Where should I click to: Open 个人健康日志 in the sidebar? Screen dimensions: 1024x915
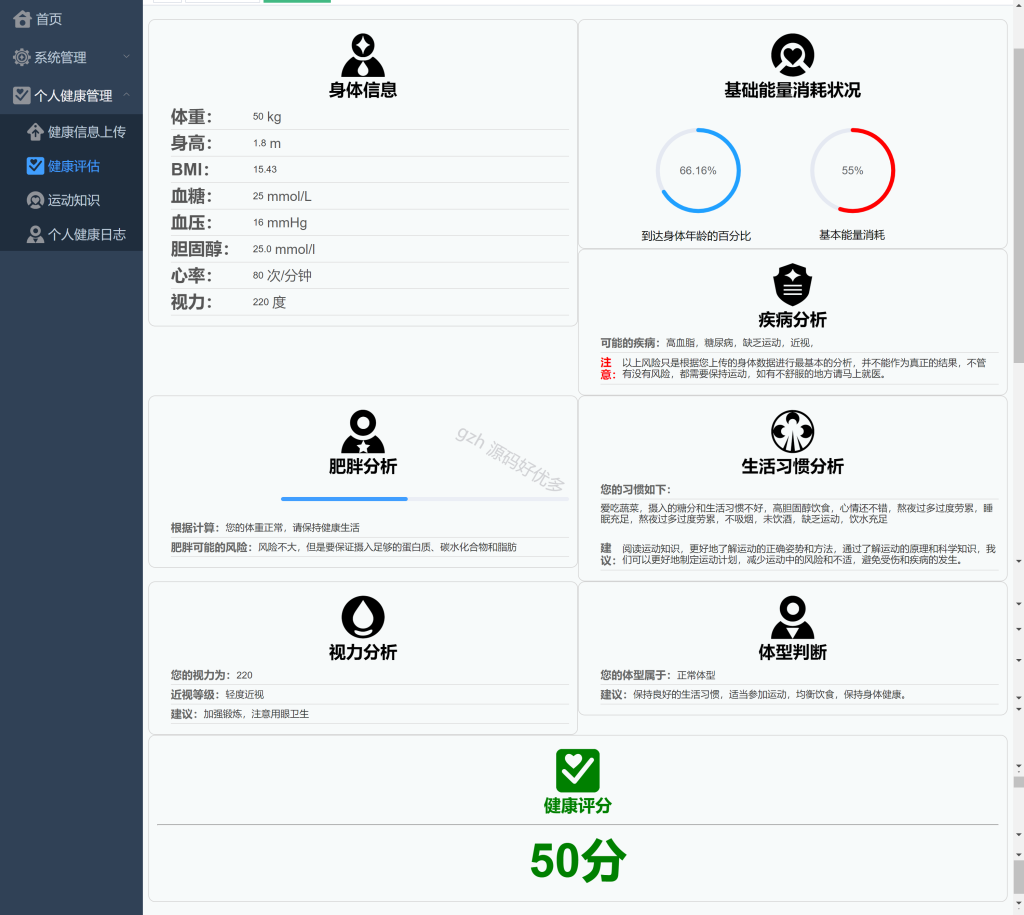71,234
